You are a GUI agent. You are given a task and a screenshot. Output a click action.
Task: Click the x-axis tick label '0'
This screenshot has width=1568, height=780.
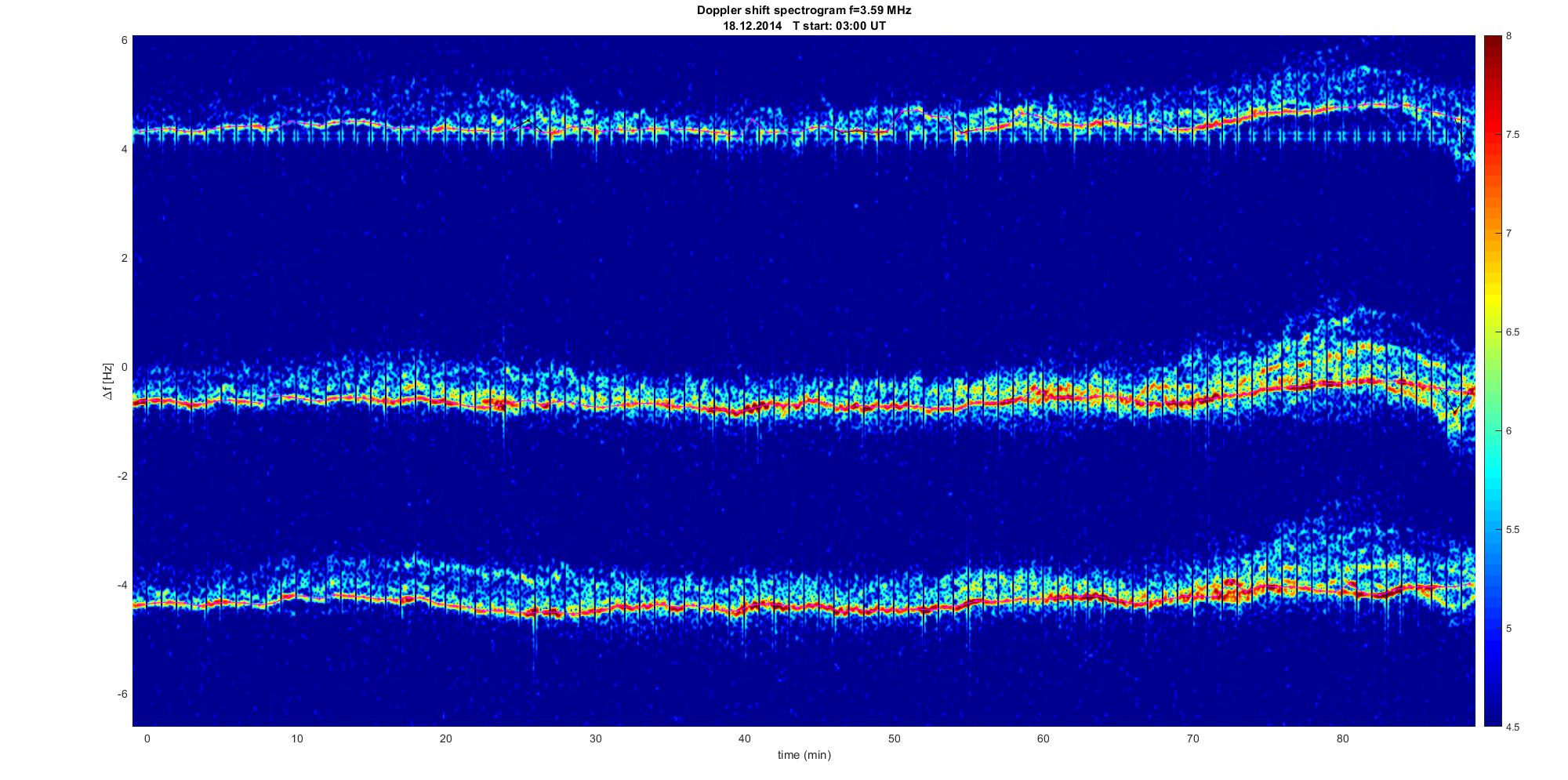(147, 738)
